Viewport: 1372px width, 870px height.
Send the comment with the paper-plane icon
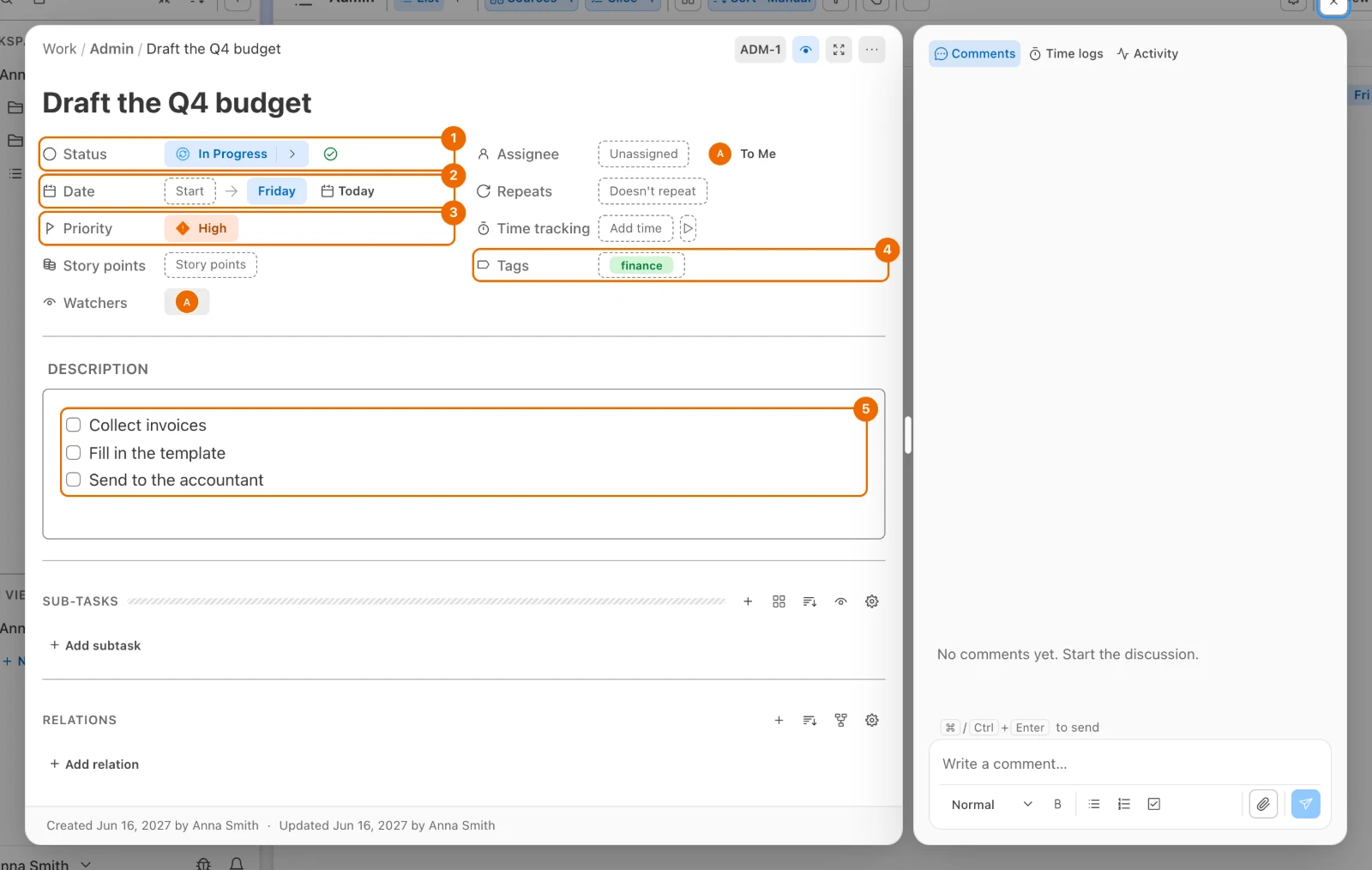1306,804
